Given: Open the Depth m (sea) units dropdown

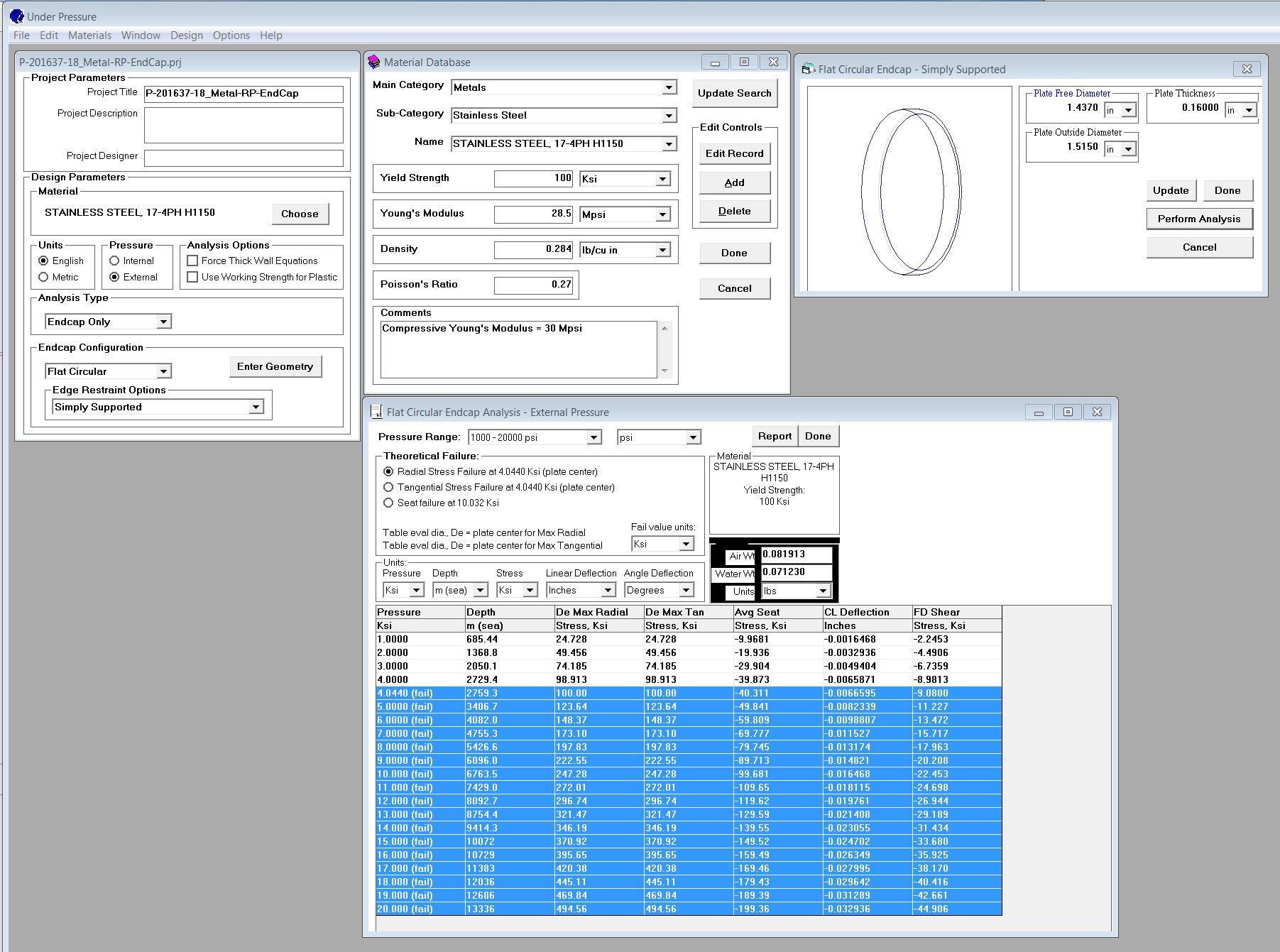Looking at the screenshot, I should pos(481,590).
